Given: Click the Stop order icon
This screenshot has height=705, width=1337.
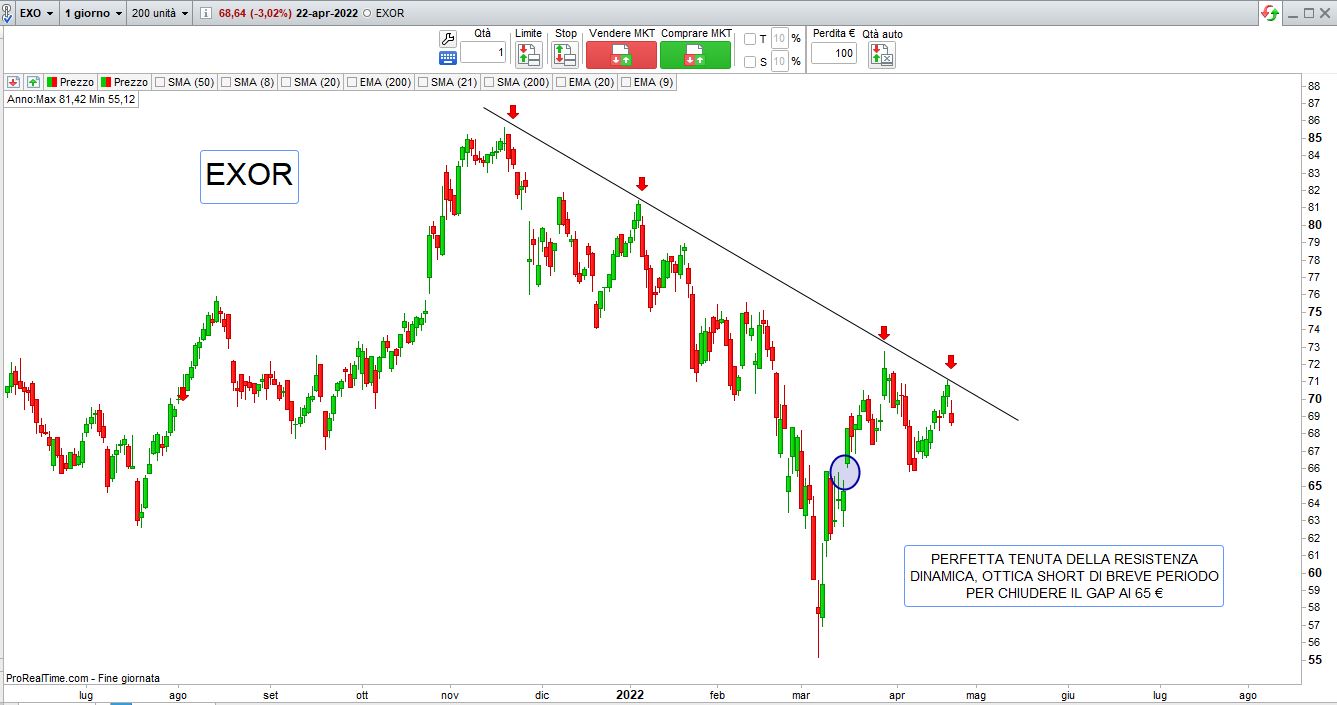Looking at the screenshot, I should point(565,55).
